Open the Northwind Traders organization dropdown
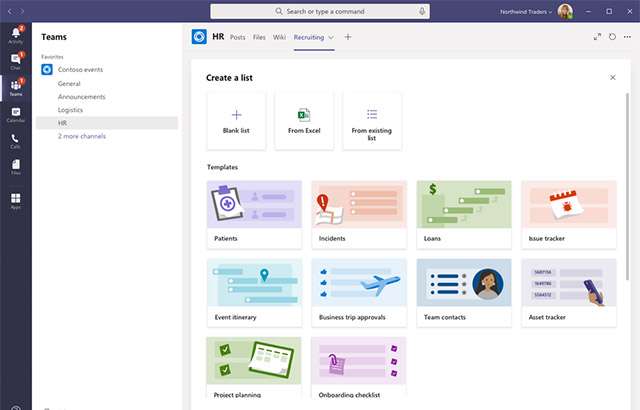Screen dimensions: 640x410 tap(526, 12)
